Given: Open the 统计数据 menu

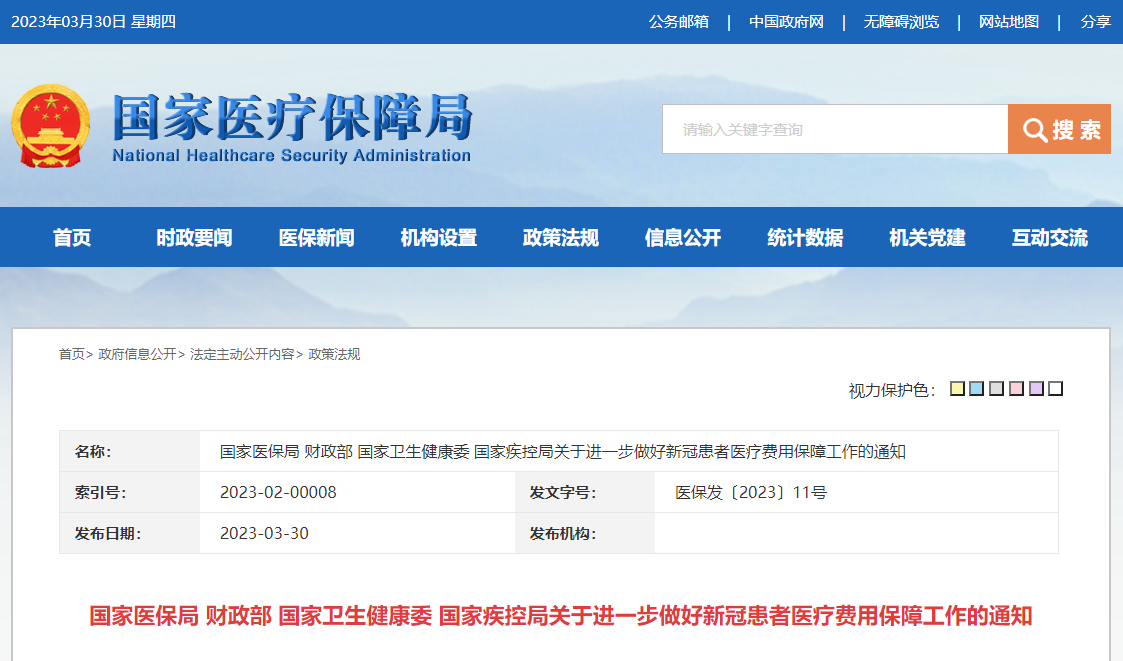Looking at the screenshot, I should coord(805,238).
